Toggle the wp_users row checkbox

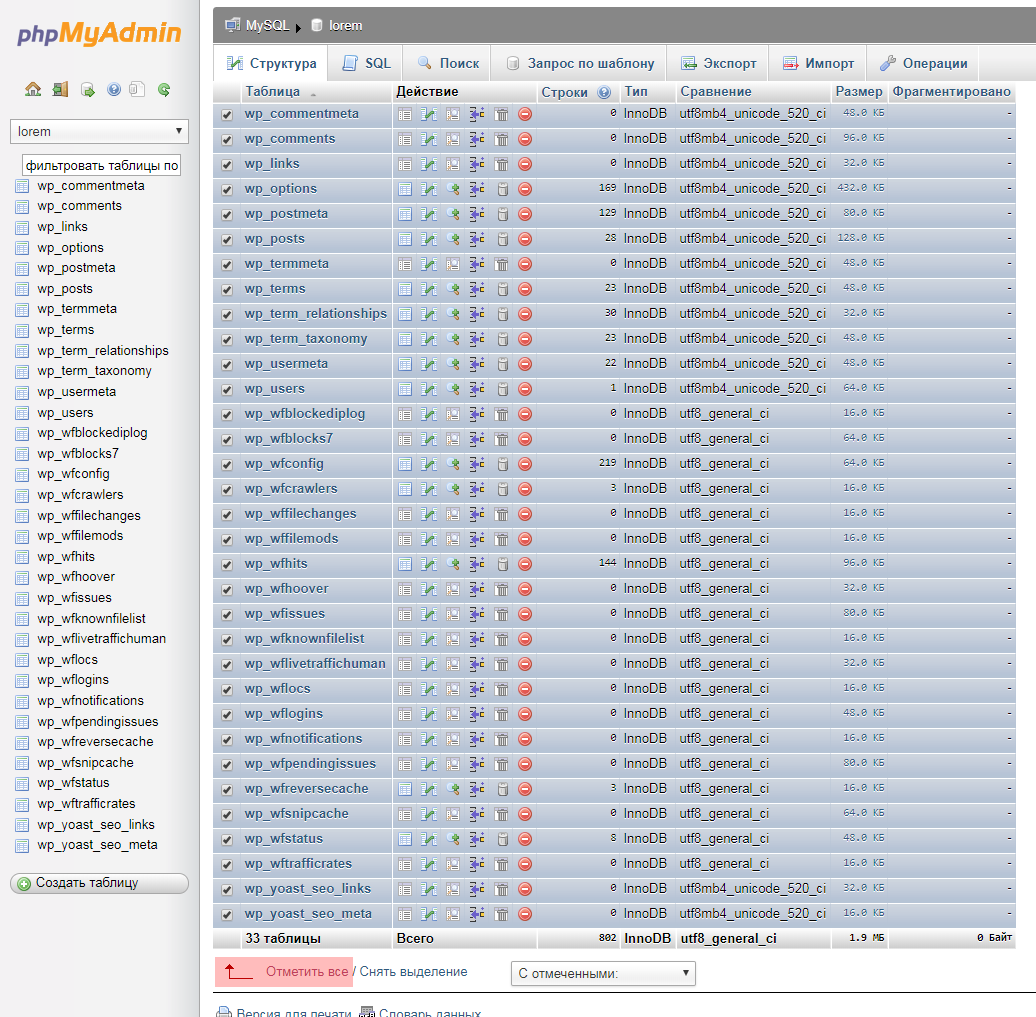227,390
